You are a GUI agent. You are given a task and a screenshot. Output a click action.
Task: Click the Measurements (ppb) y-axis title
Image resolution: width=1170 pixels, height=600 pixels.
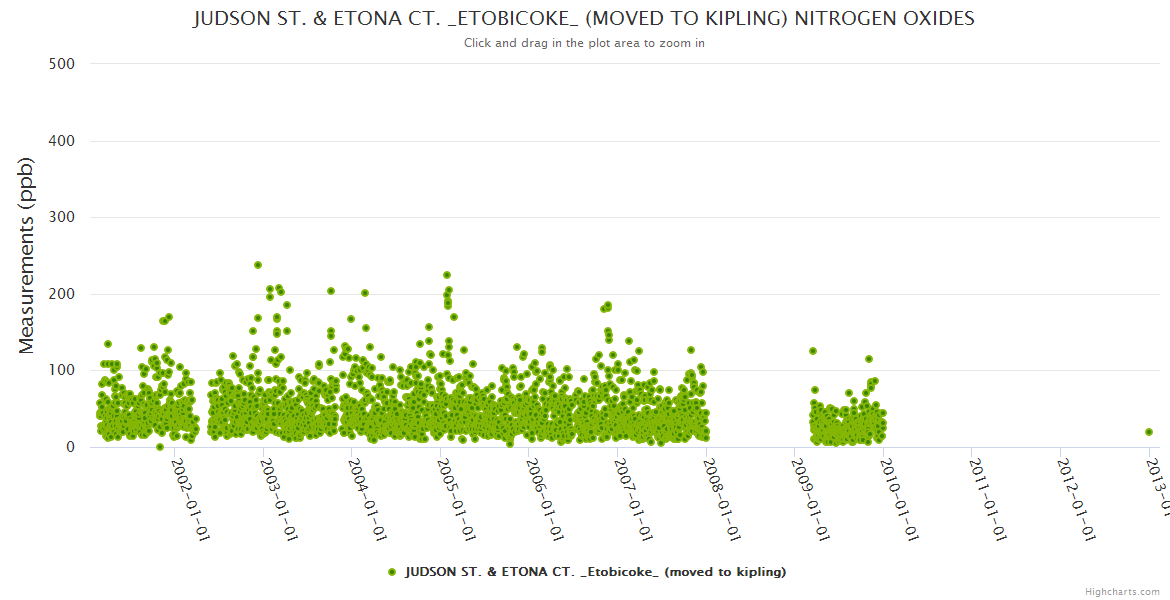(x=27, y=256)
